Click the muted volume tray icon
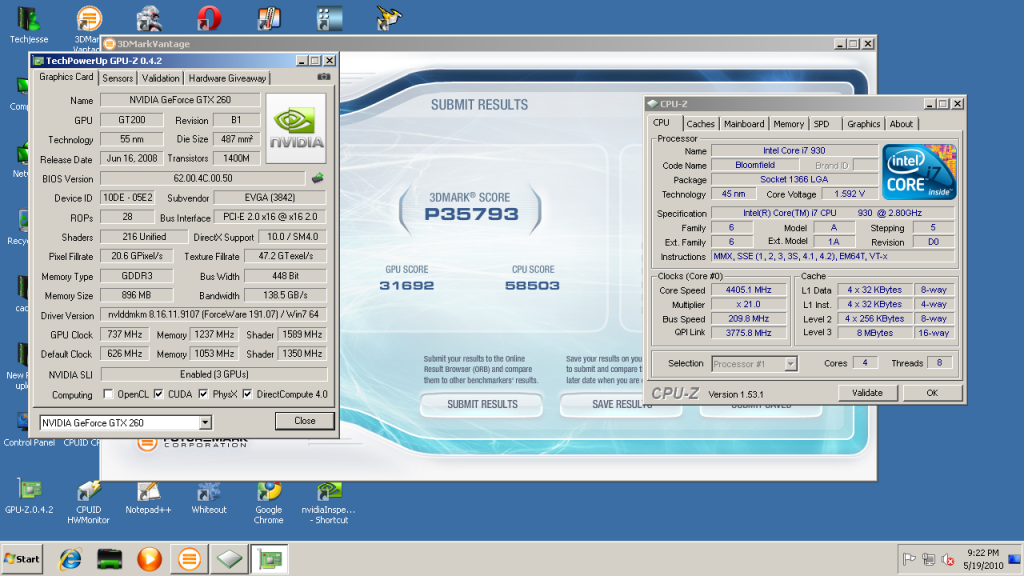 948,560
